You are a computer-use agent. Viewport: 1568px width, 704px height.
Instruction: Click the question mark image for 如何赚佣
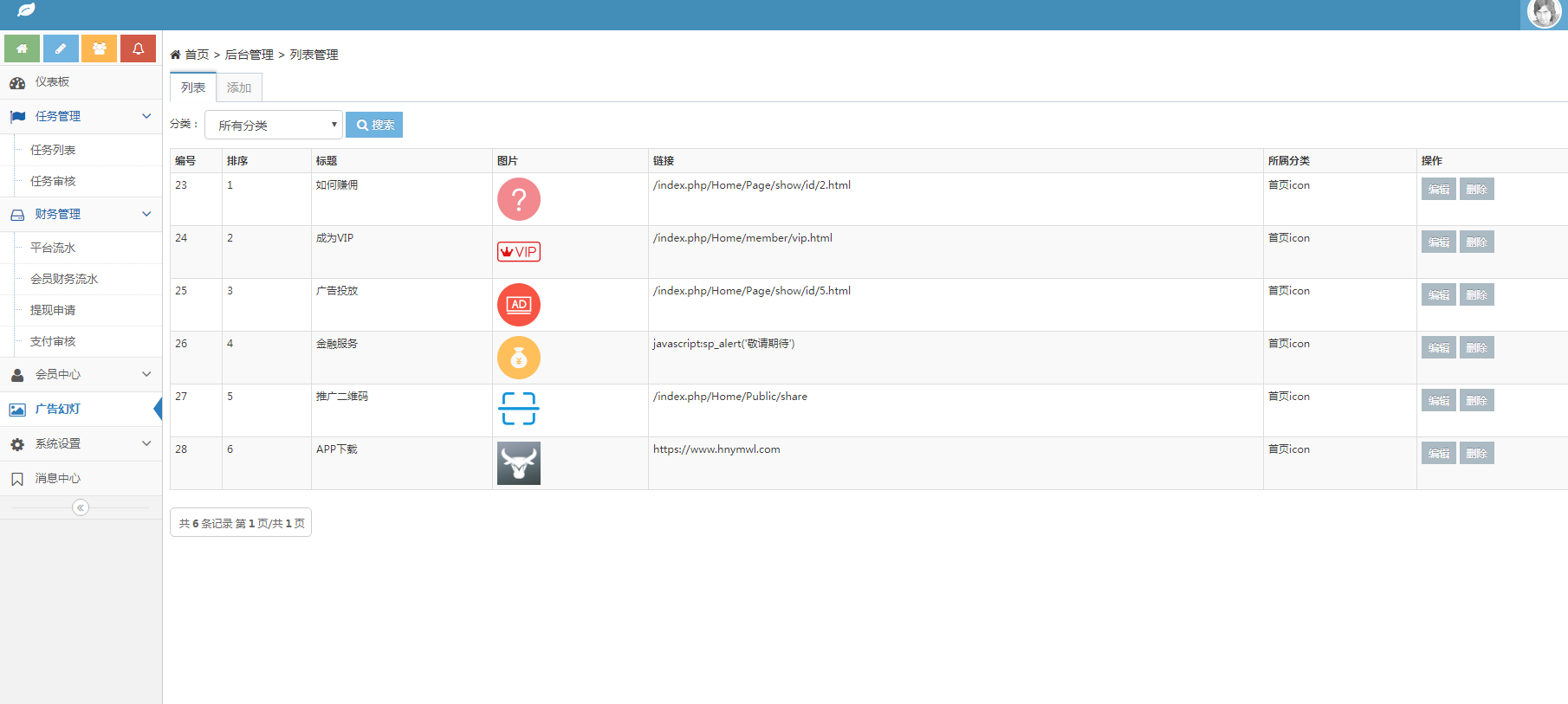click(x=518, y=199)
